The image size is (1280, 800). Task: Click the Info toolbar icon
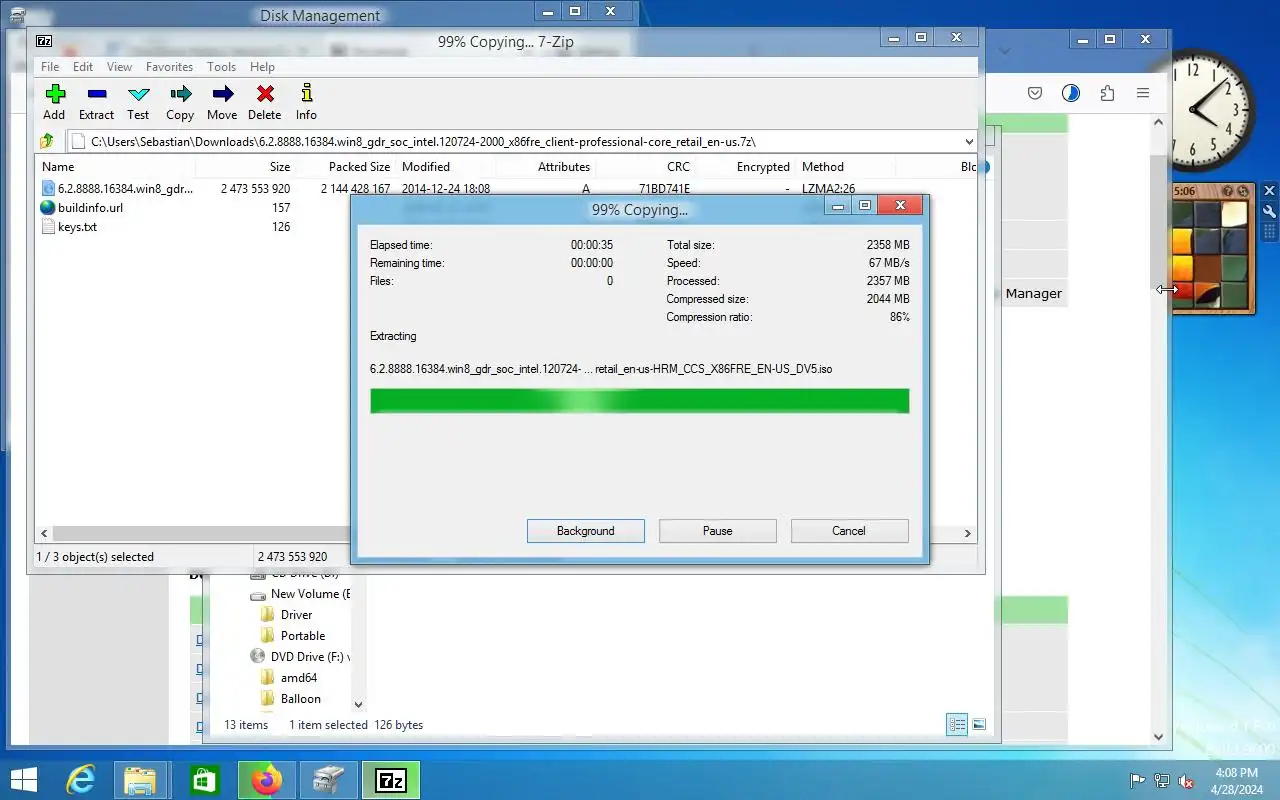[x=307, y=94]
